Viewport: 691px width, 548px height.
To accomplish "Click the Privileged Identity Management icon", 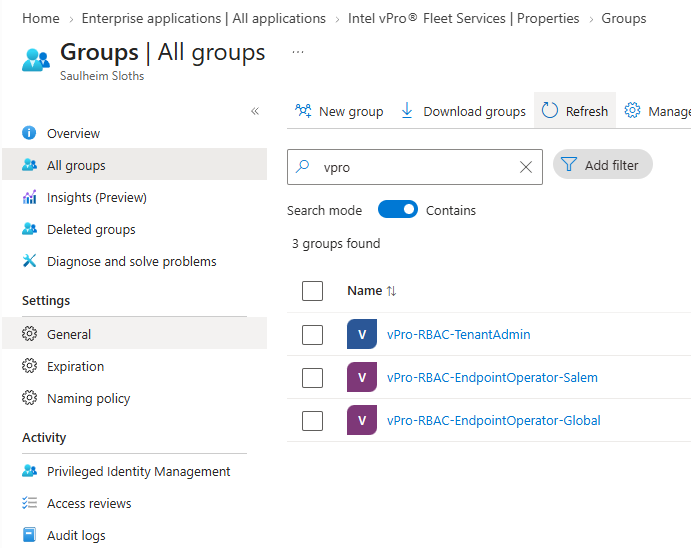I will [x=29, y=471].
